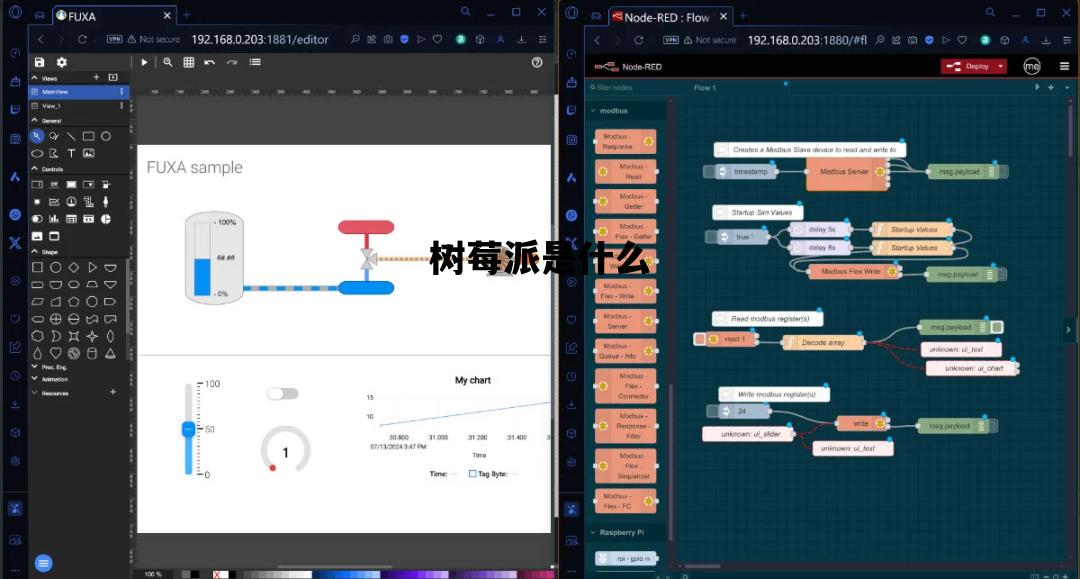Viewport: 1080px width, 579px height.
Task: Toggle msg.payload debug after Modbus Server
Action: (x=1003, y=171)
